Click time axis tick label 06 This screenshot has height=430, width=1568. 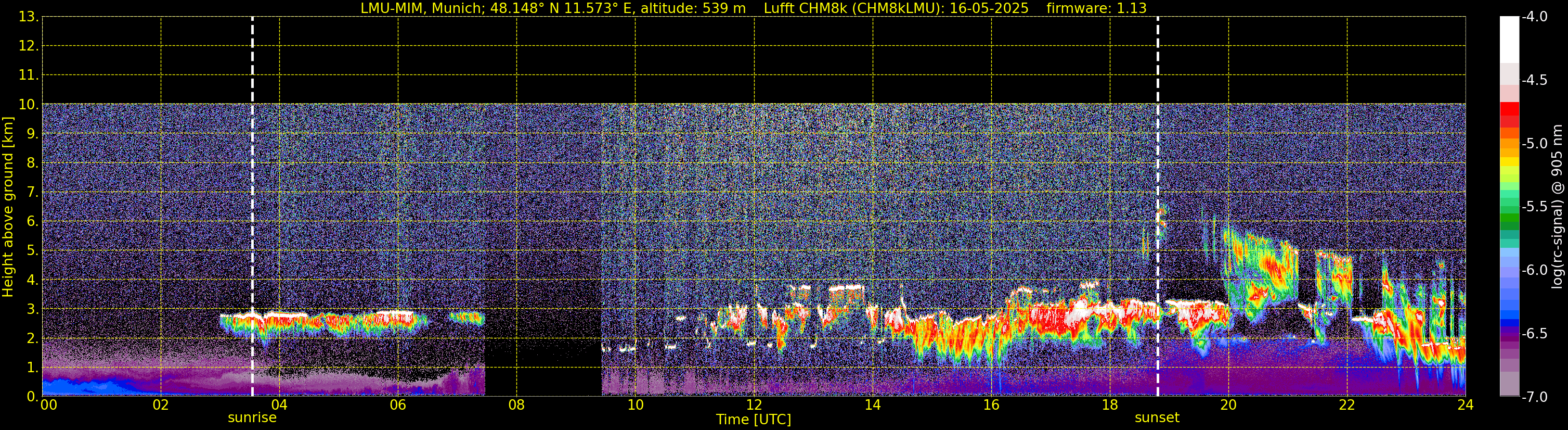coord(398,405)
